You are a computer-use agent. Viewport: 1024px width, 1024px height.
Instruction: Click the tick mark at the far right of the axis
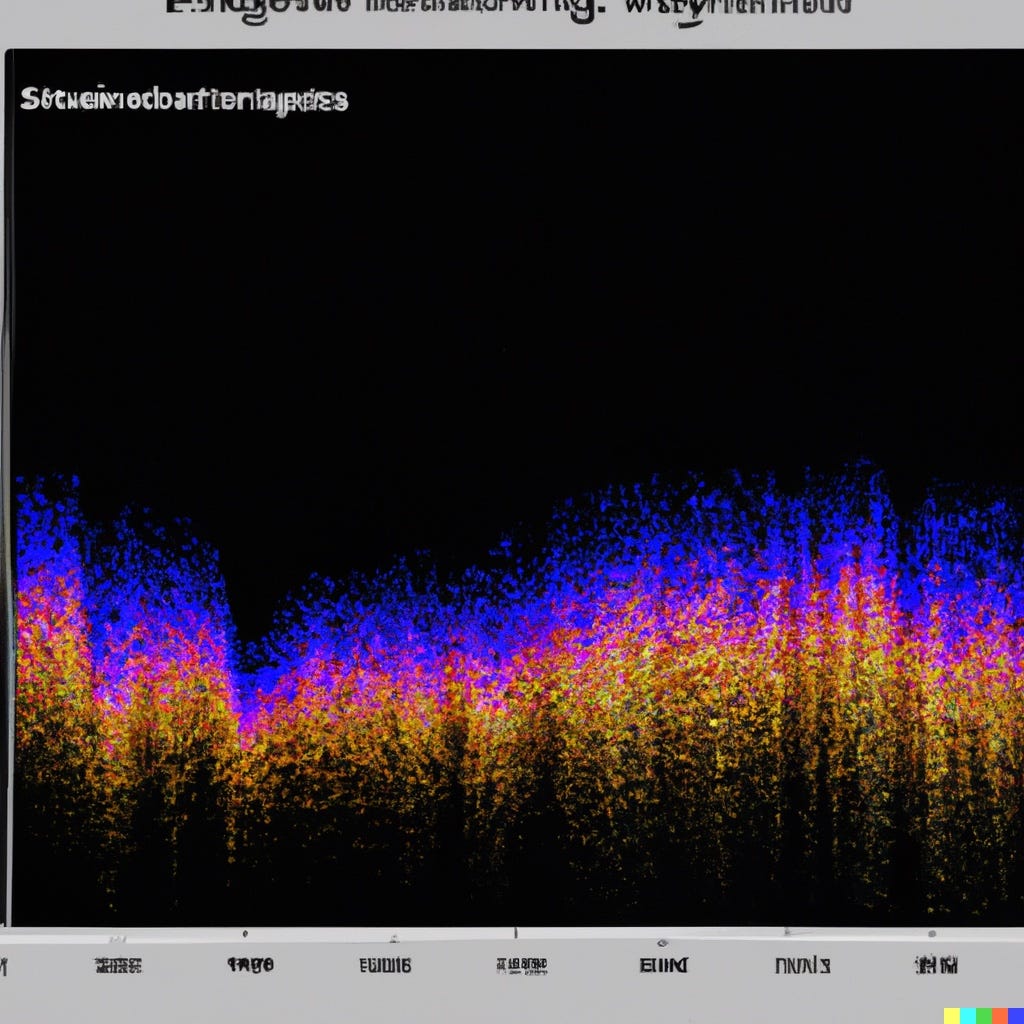[933, 932]
